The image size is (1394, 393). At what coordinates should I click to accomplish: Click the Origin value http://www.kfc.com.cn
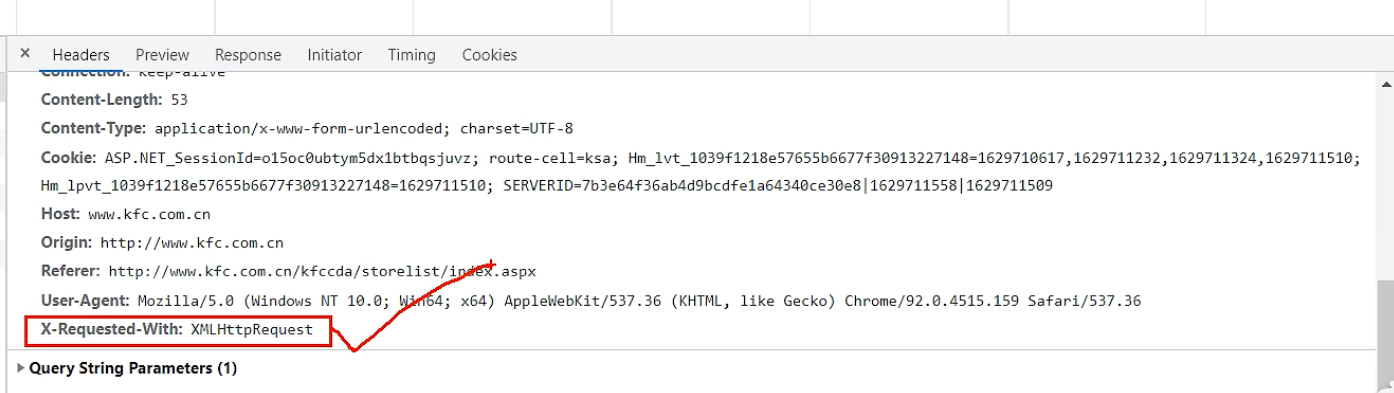point(192,243)
